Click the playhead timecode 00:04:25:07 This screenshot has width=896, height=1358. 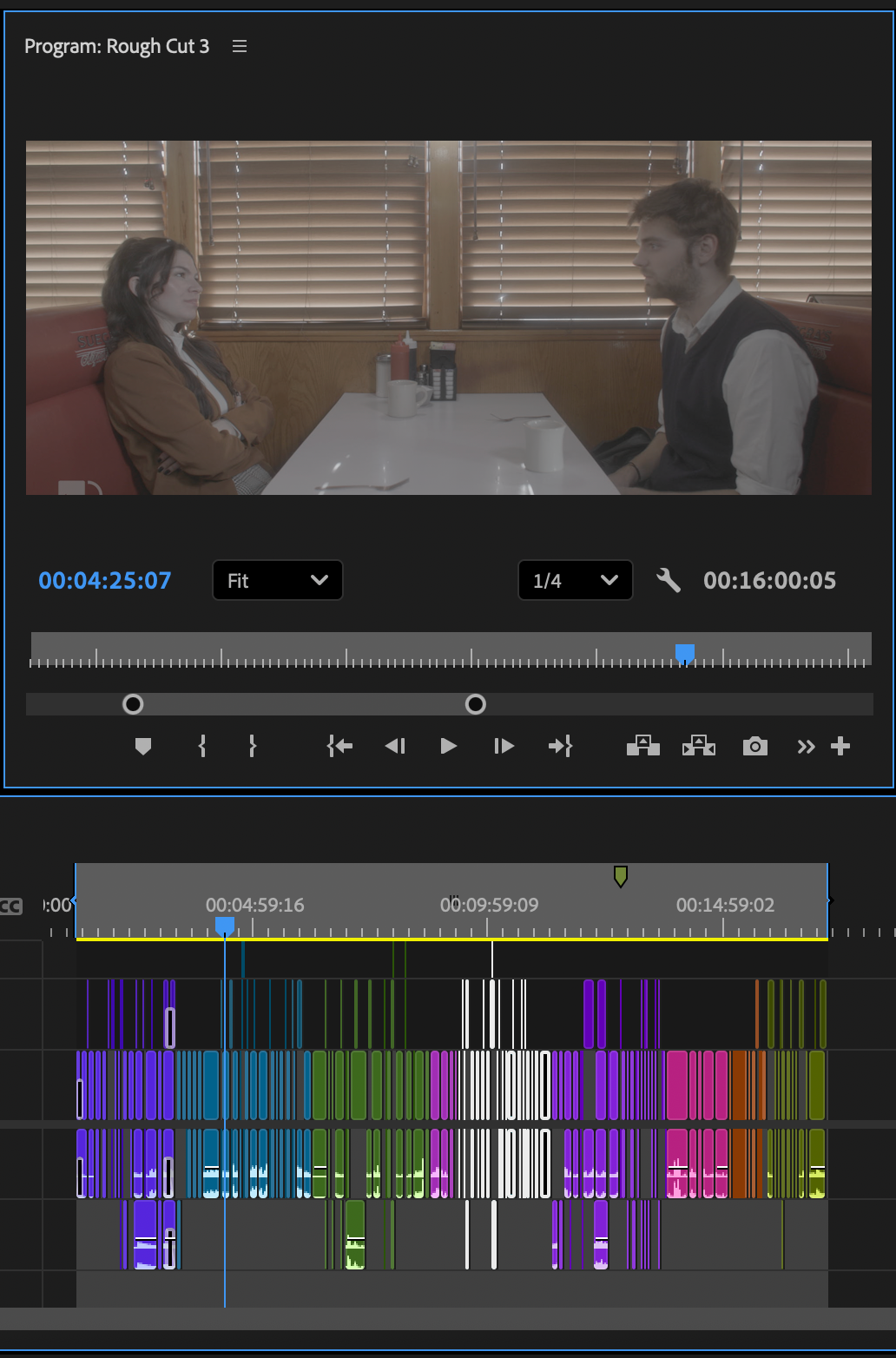(105, 580)
